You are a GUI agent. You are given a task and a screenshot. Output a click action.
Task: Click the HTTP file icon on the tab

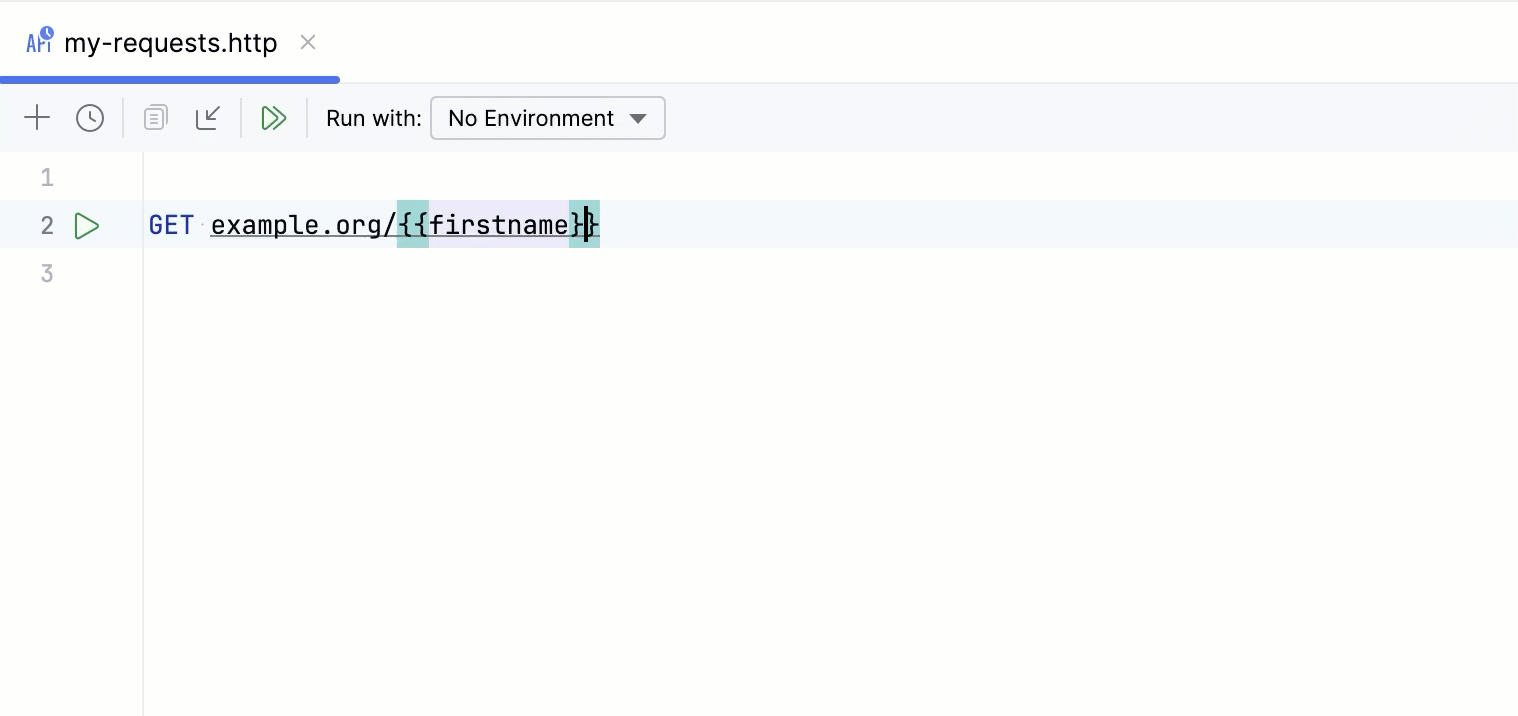[39, 41]
